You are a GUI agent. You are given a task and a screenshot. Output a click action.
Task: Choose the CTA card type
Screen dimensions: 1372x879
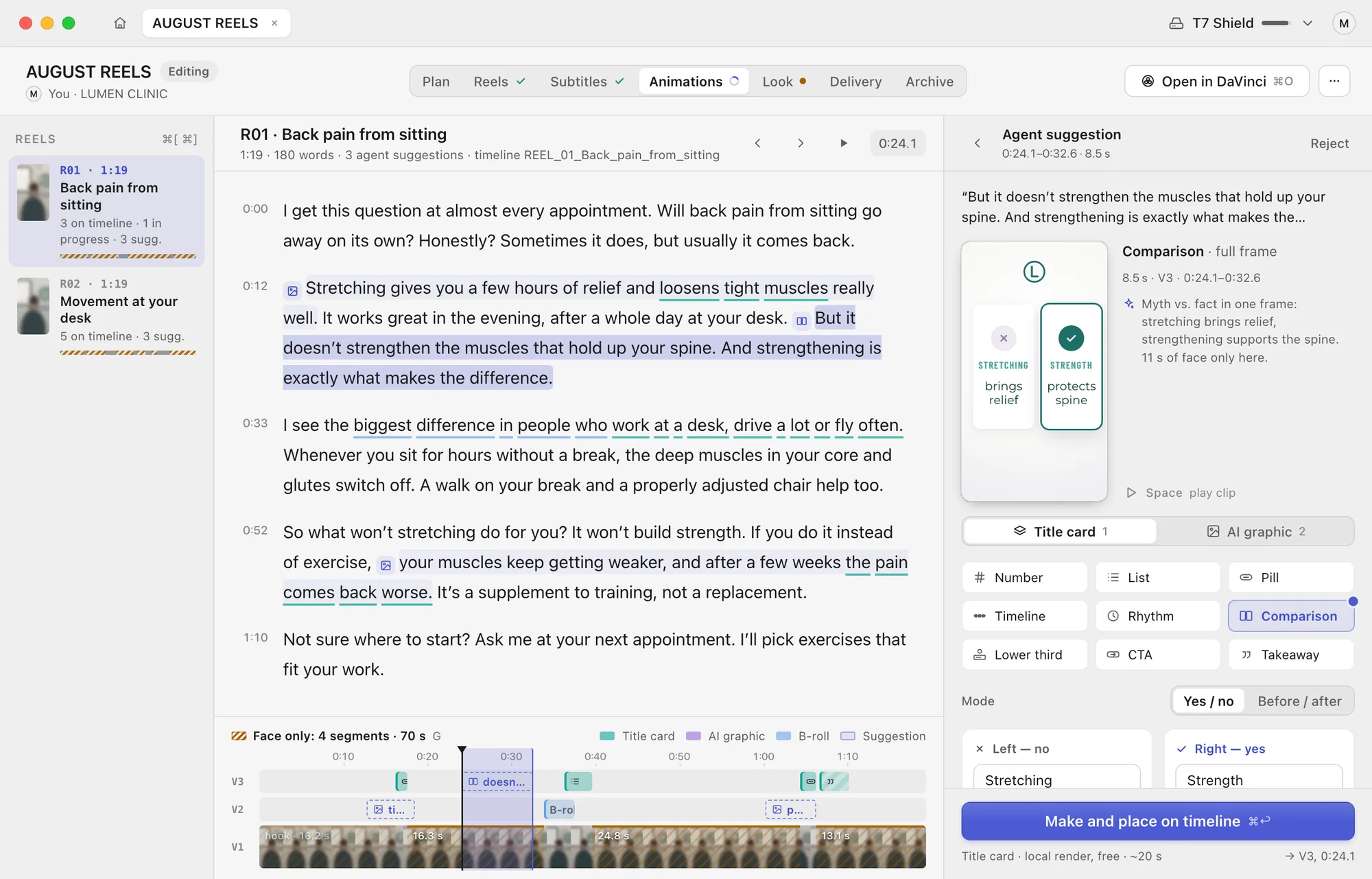tap(1157, 655)
